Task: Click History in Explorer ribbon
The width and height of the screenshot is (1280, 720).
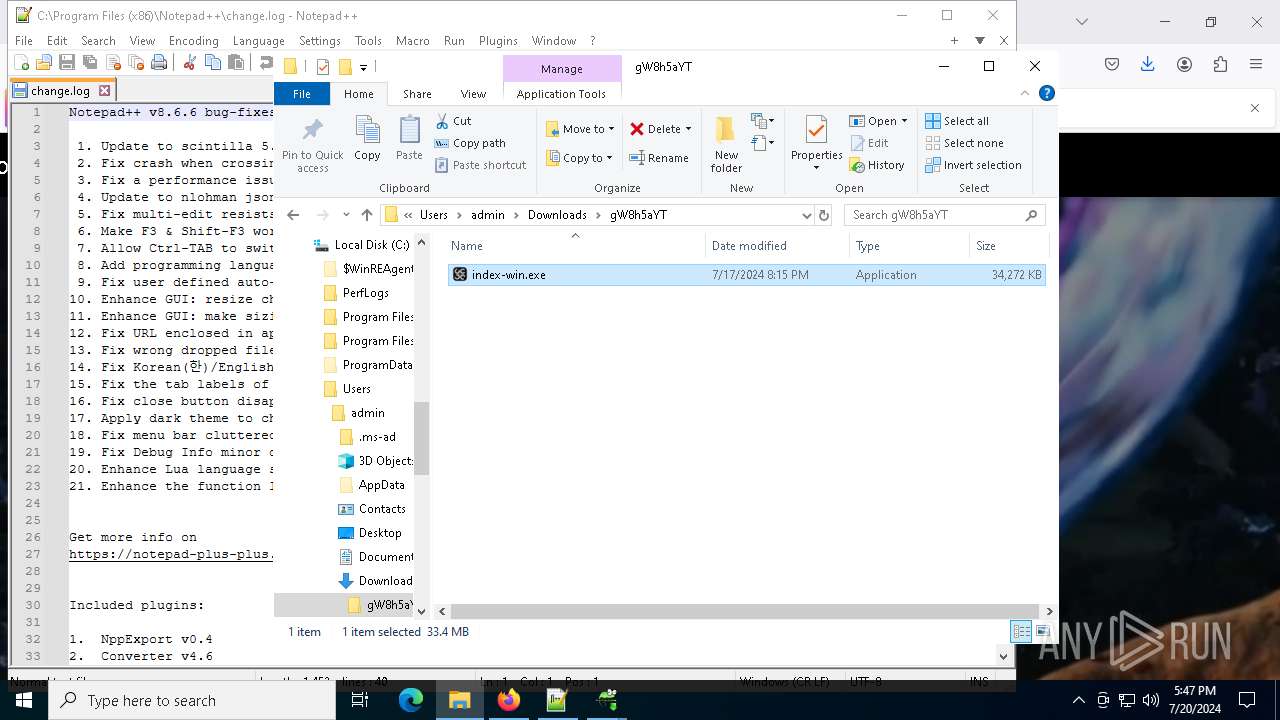Action: click(877, 165)
